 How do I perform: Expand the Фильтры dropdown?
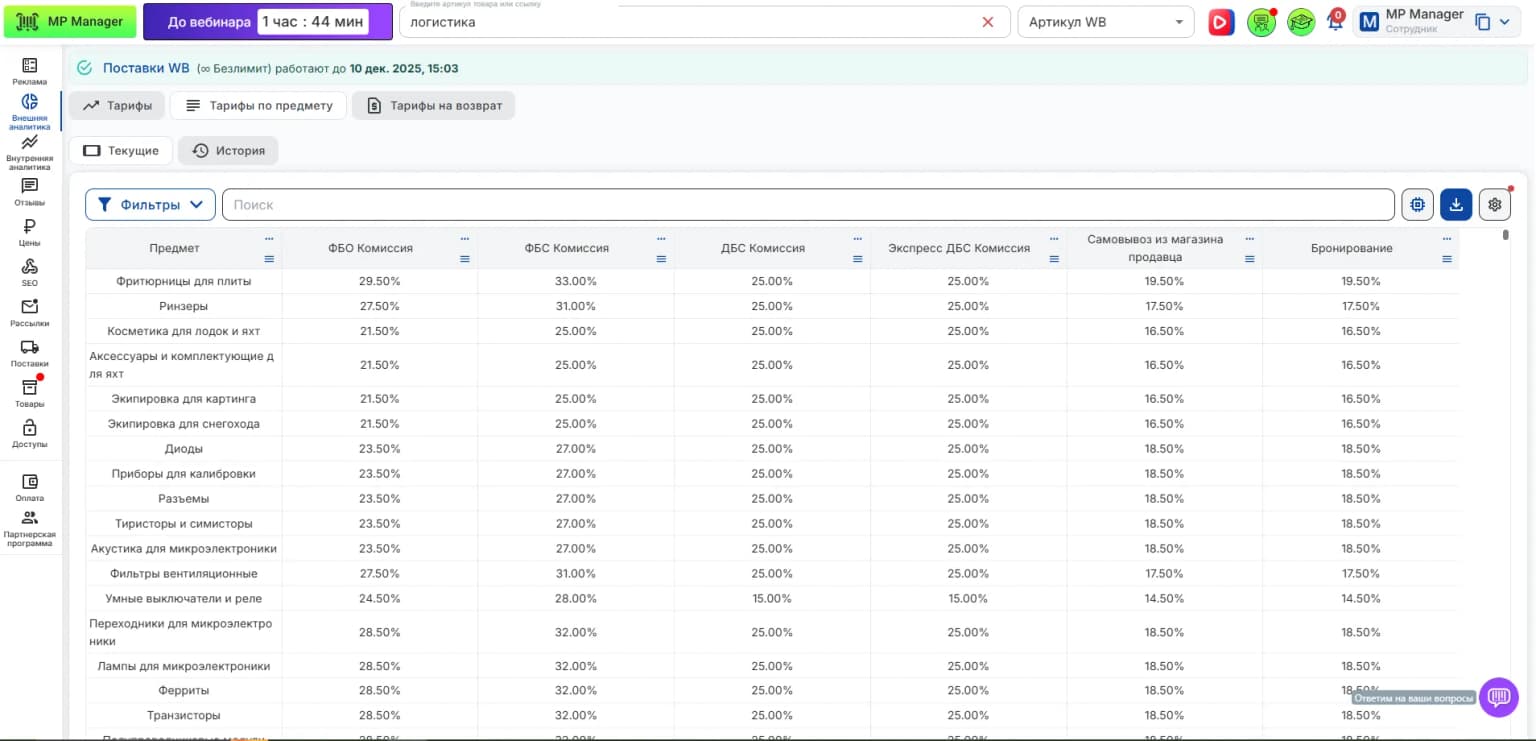click(x=150, y=204)
